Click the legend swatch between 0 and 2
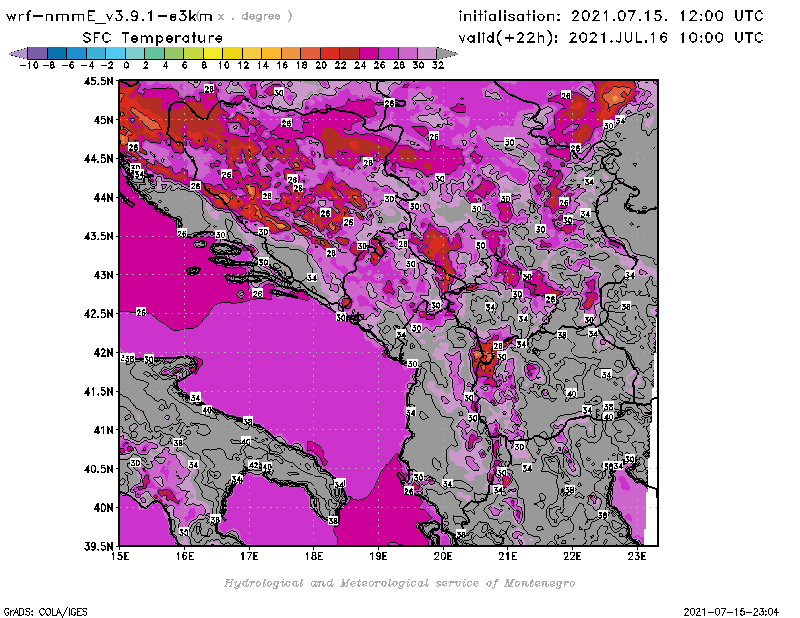800x618 pixels. point(135,53)
